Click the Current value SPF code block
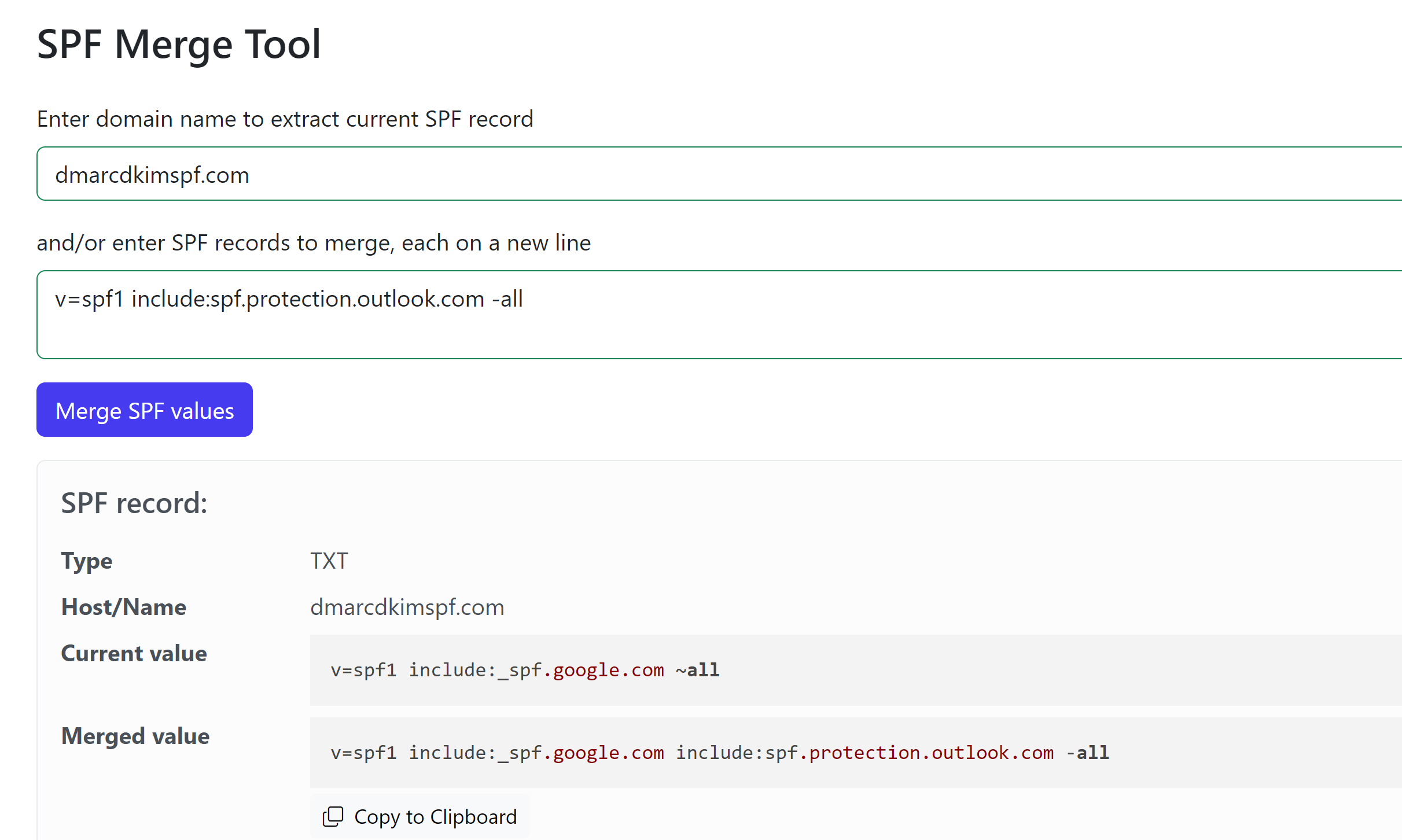Image resolution: width=1402 pixels, height=840 pixels. pos(856,670)
